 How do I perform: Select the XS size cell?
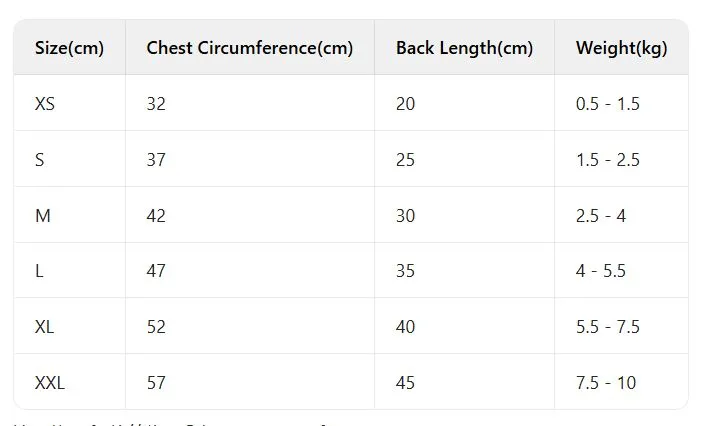(45, 104)
